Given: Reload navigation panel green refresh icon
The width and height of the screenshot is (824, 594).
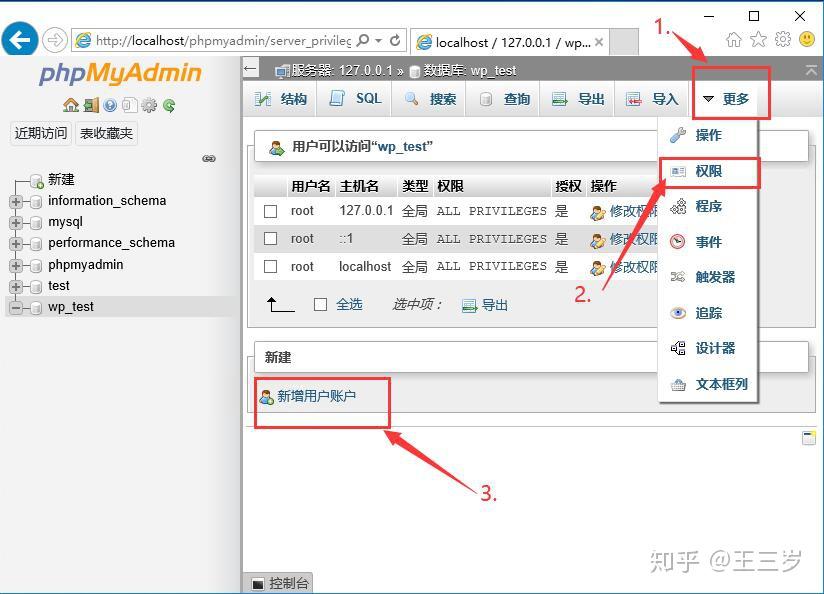Looking at the screenshot, I should point(169,105).
